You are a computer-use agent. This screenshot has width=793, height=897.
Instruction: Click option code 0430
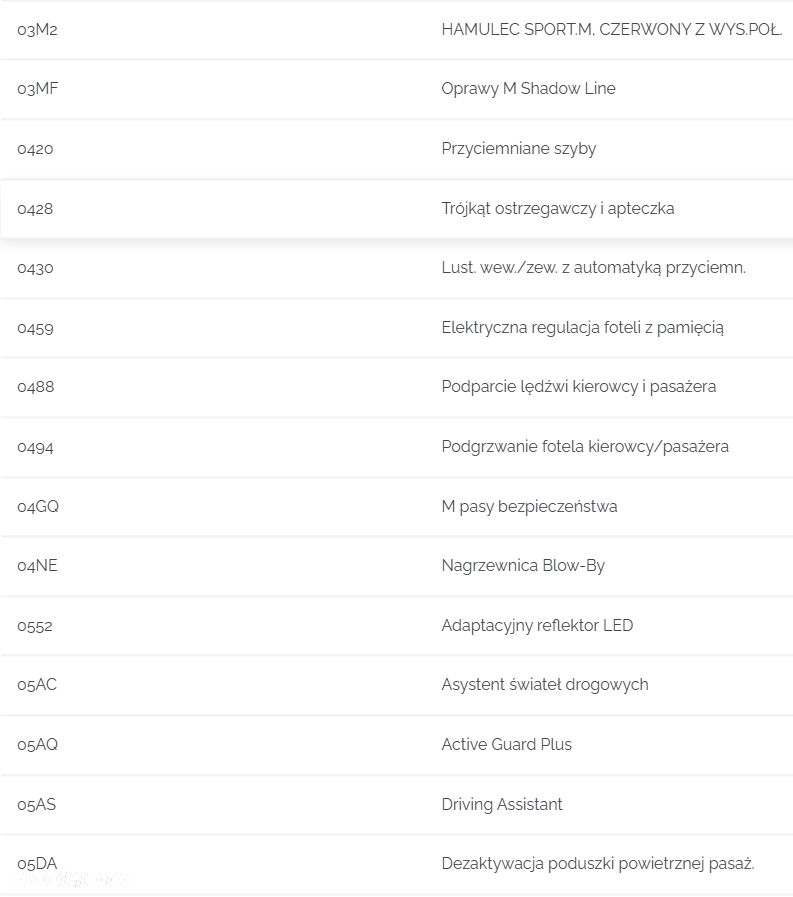(x=35, y=268)
